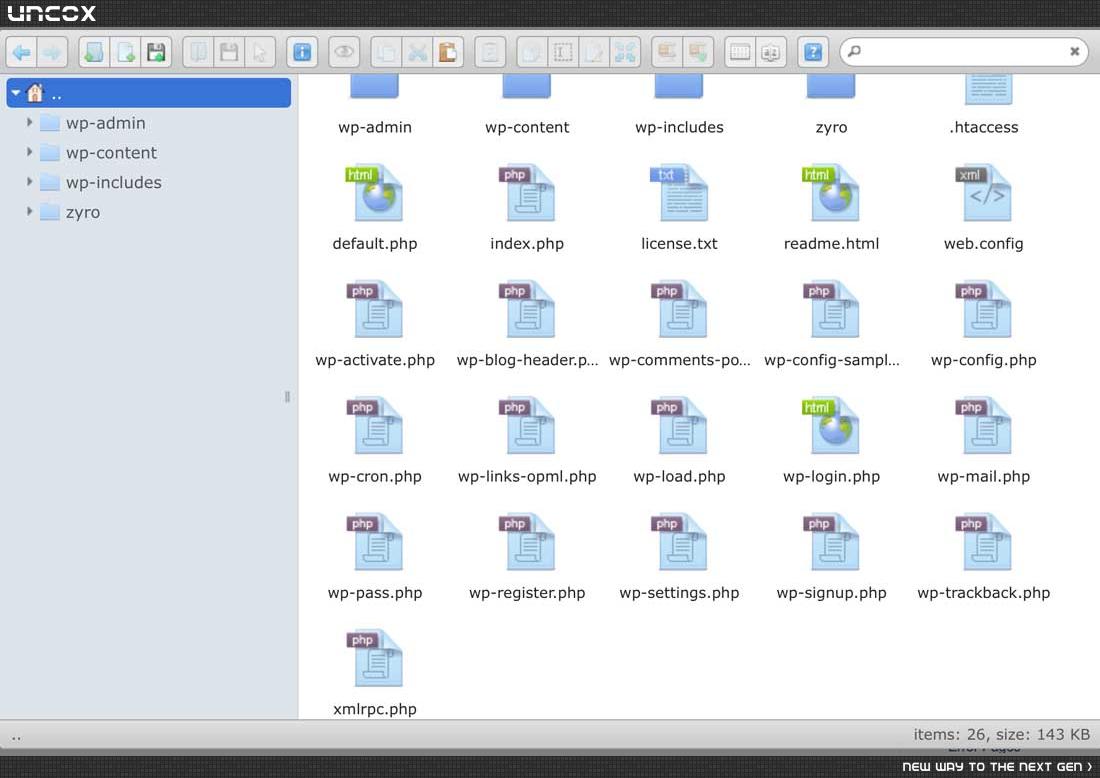Click the items: 26 size status text
1100x778 pixels.
point(1002,735)
